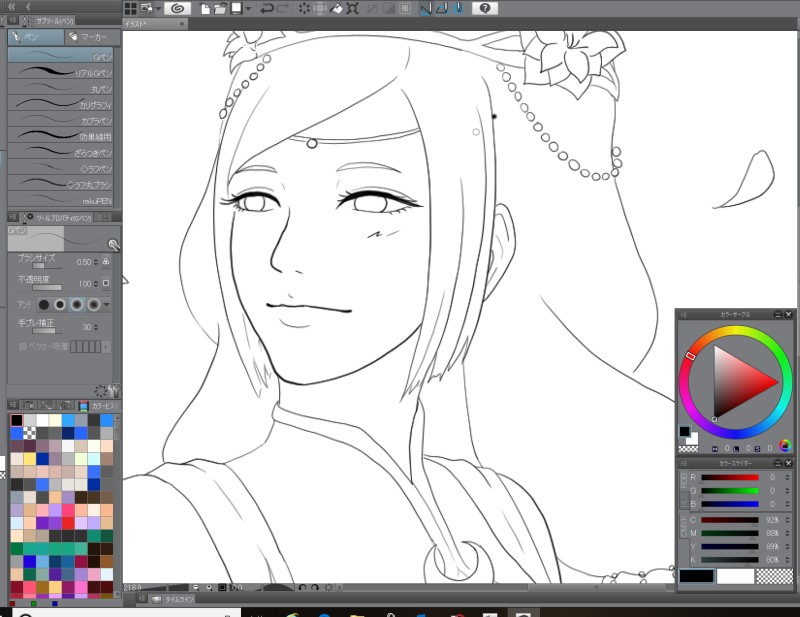Expand the anti-aliasing options dropdown arrow
800x617 pixels.
[108, 303]
